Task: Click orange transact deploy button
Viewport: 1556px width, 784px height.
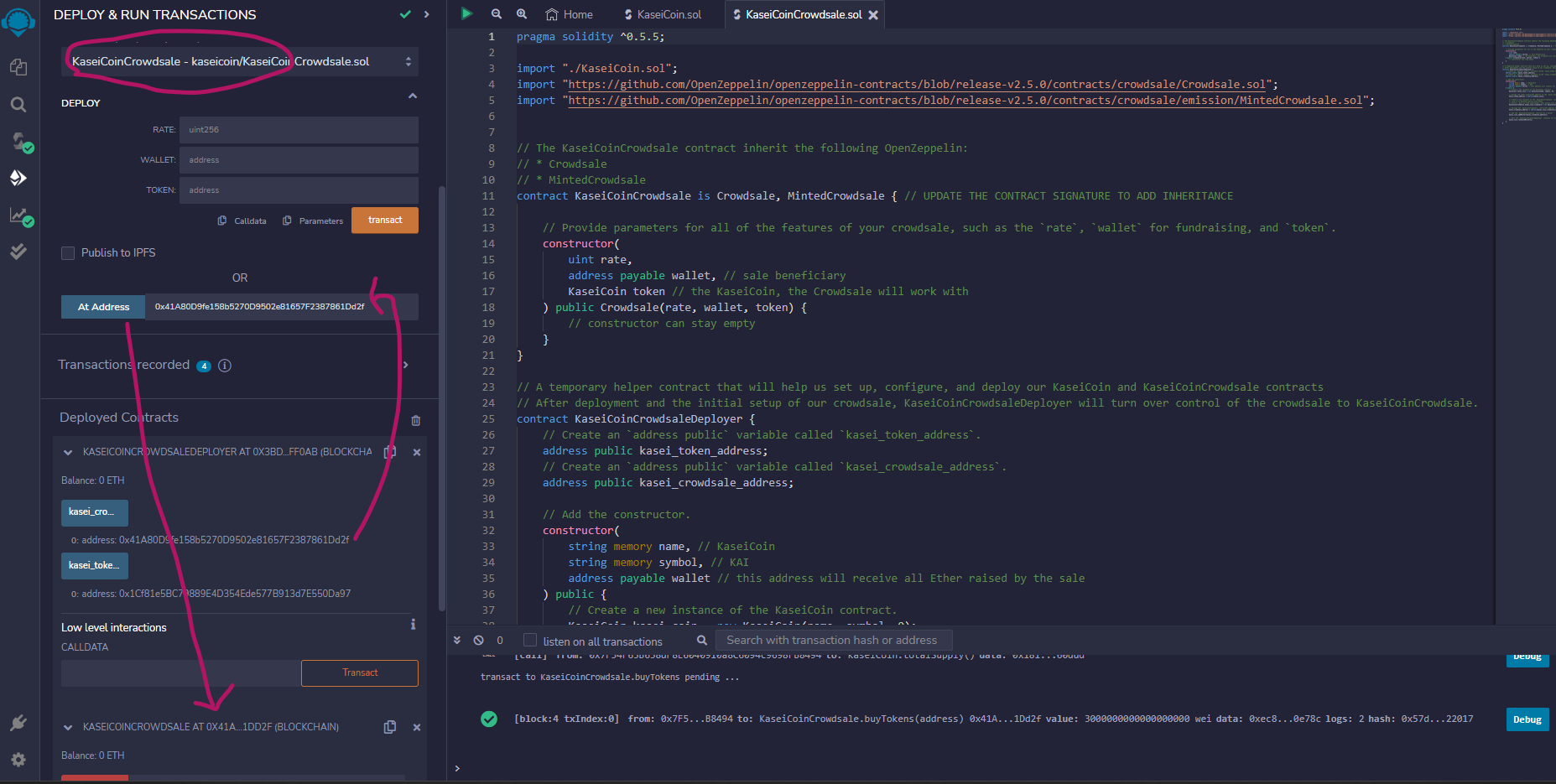Action: point(385,221)
